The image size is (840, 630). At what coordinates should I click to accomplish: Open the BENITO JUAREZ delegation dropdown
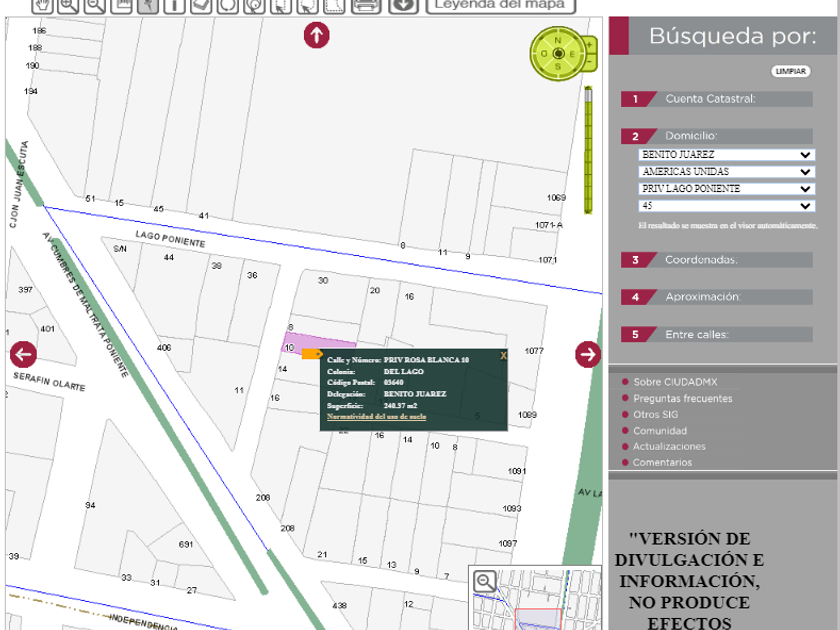click(x=727, y=155)
